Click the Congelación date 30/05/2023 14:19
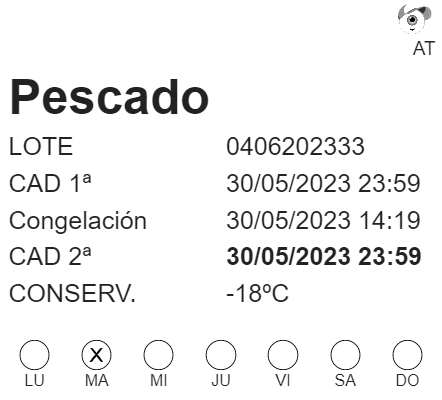442x400 pixels. (x=323, y=220)
